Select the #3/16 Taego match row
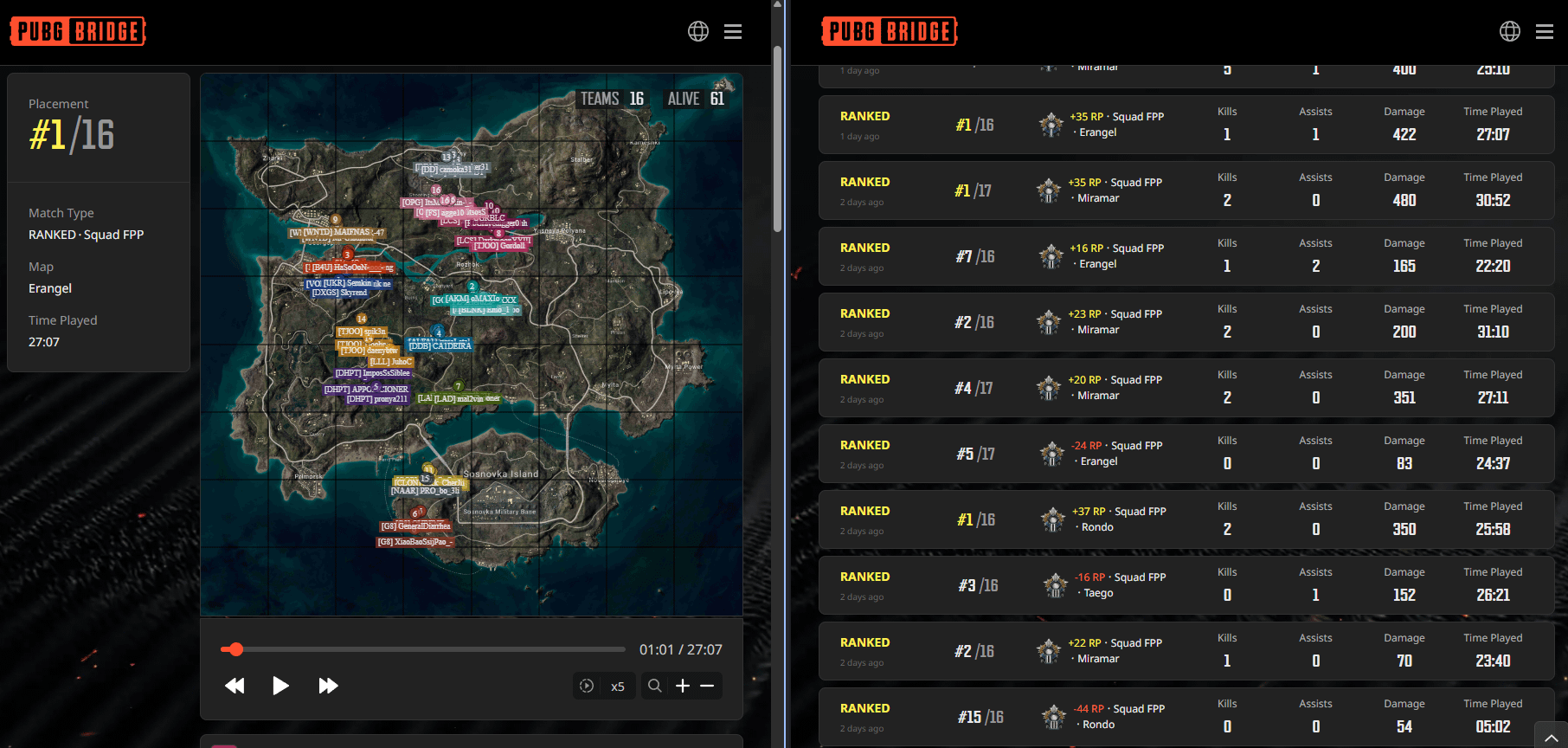The width and height of the screenshot is (1568, 748). (x=1186, y=585)
